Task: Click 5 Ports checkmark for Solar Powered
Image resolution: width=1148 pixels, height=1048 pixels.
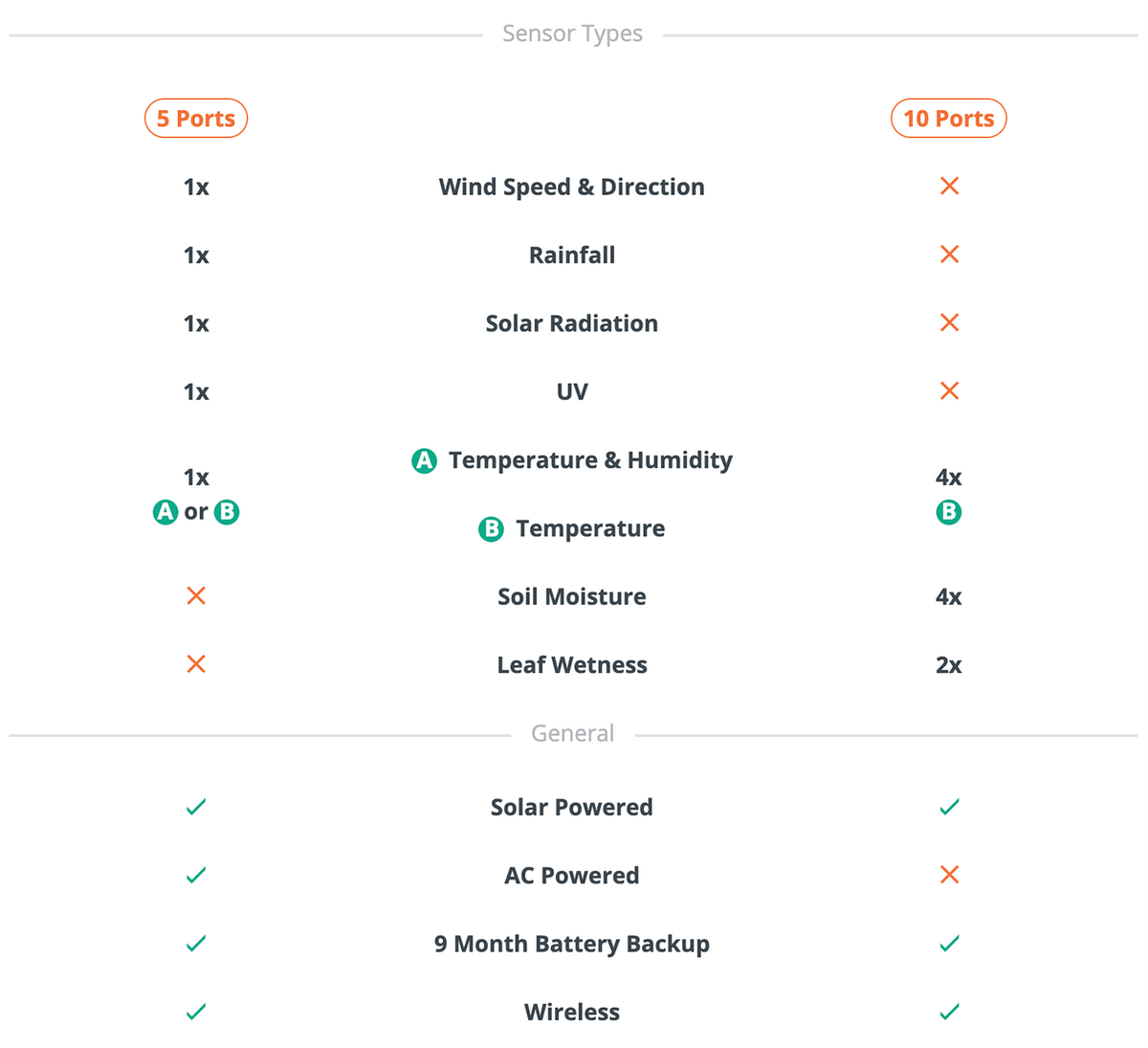Action: 196,807
